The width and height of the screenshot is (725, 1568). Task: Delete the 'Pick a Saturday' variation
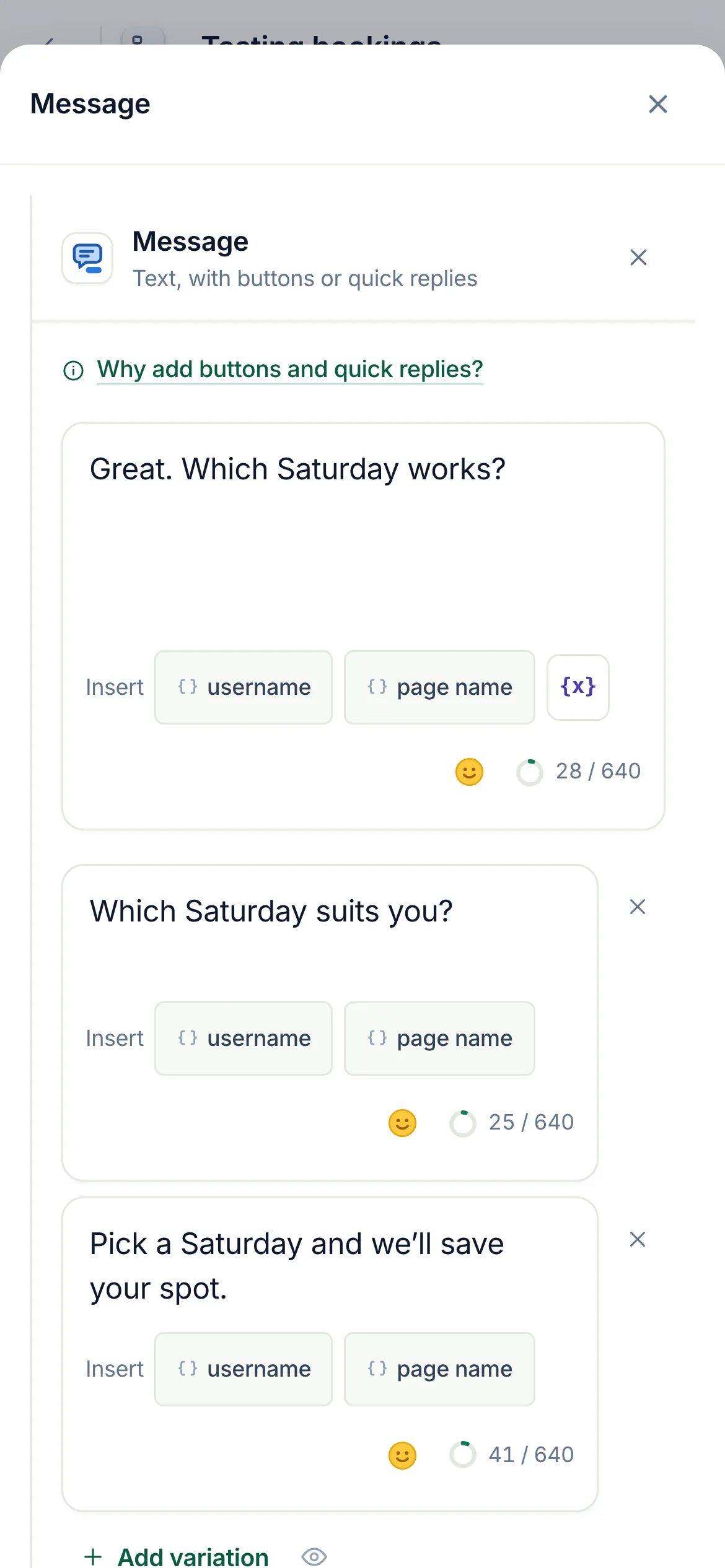tap(638, 1239)
